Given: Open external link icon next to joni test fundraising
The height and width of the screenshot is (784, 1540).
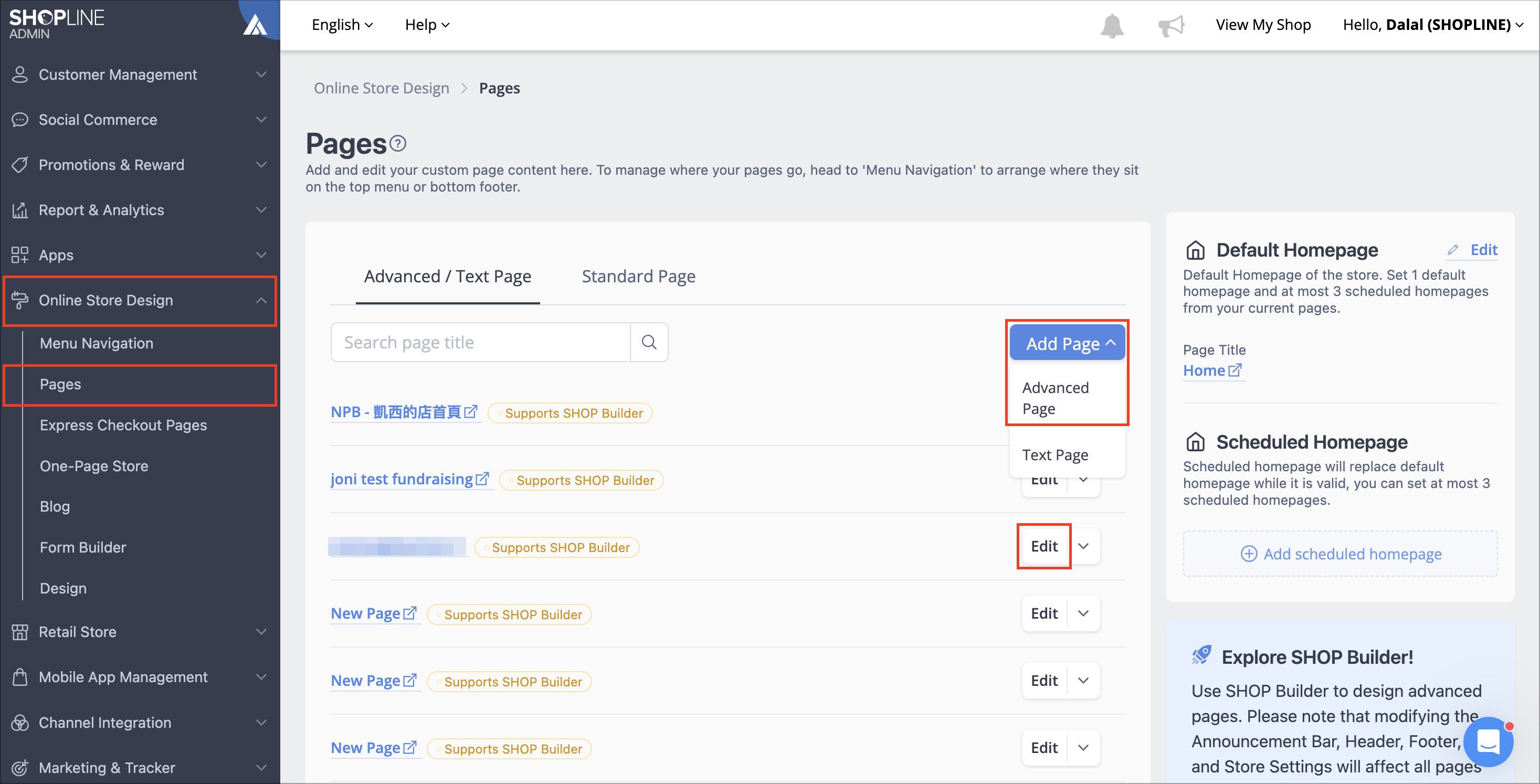Looking at the screenshot, I should pos(482,479).
